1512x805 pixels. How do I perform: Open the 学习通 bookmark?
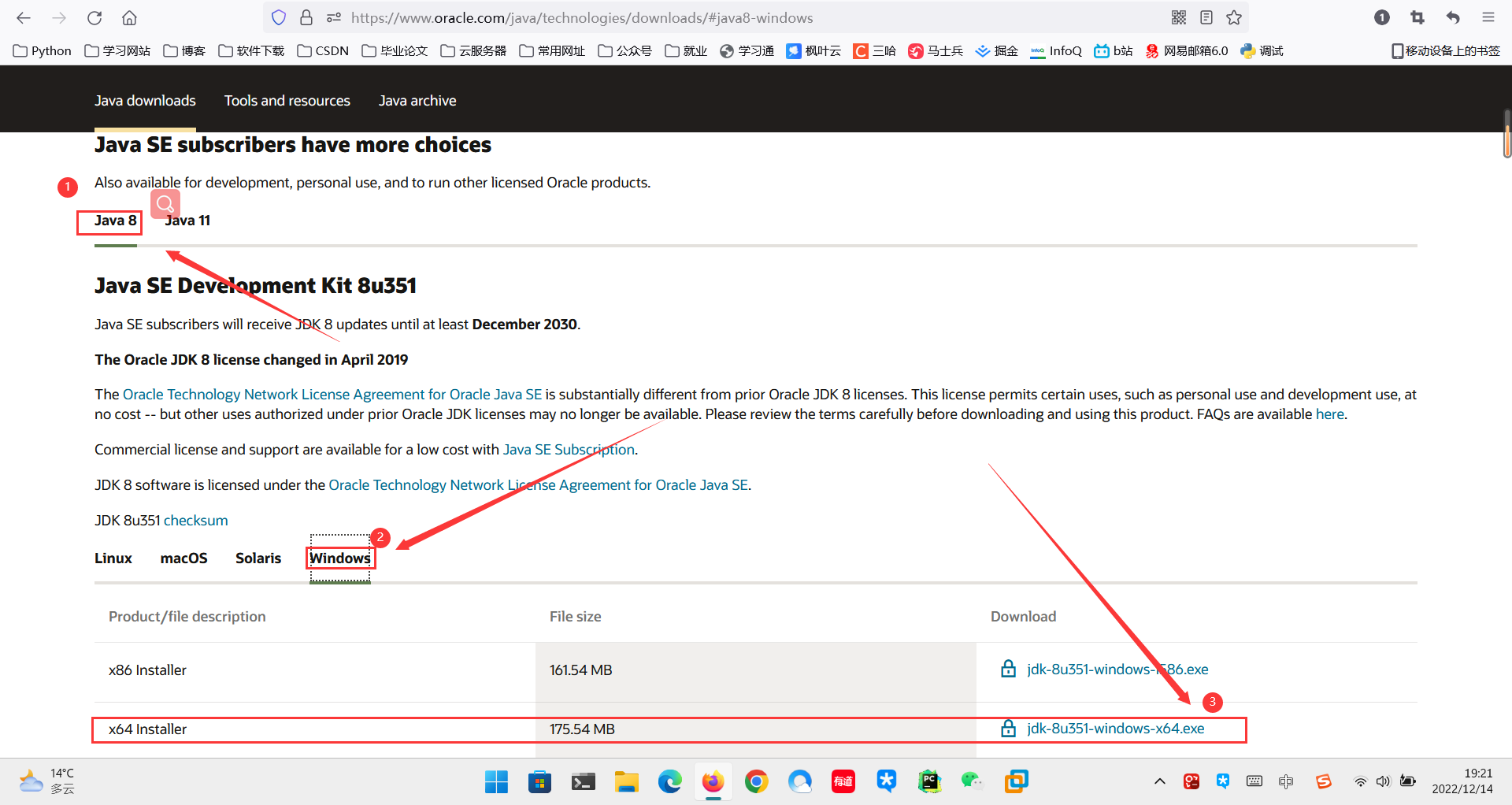click(747, 50)
